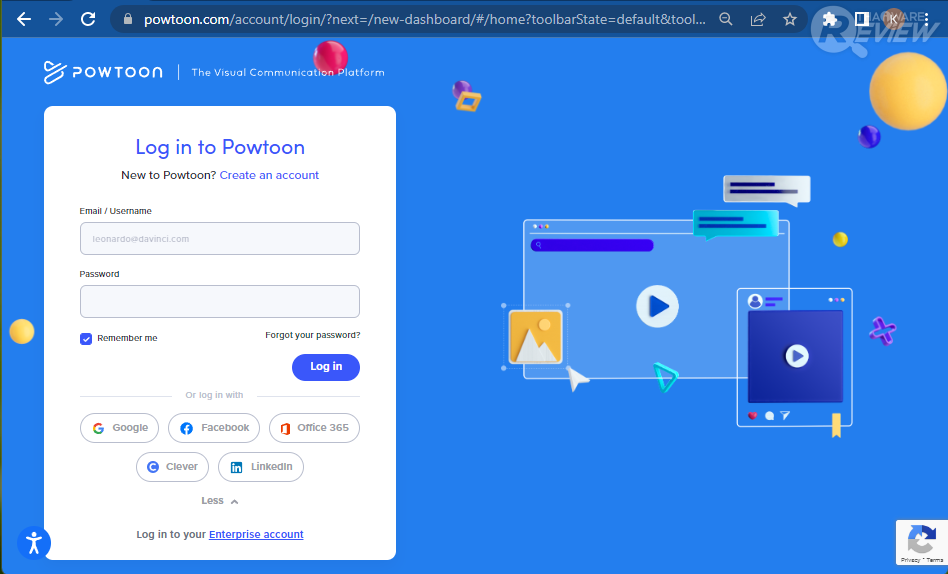Go back using browser back arrow
This screenshot has width=948, height=574.
click(x=24, y=19)
